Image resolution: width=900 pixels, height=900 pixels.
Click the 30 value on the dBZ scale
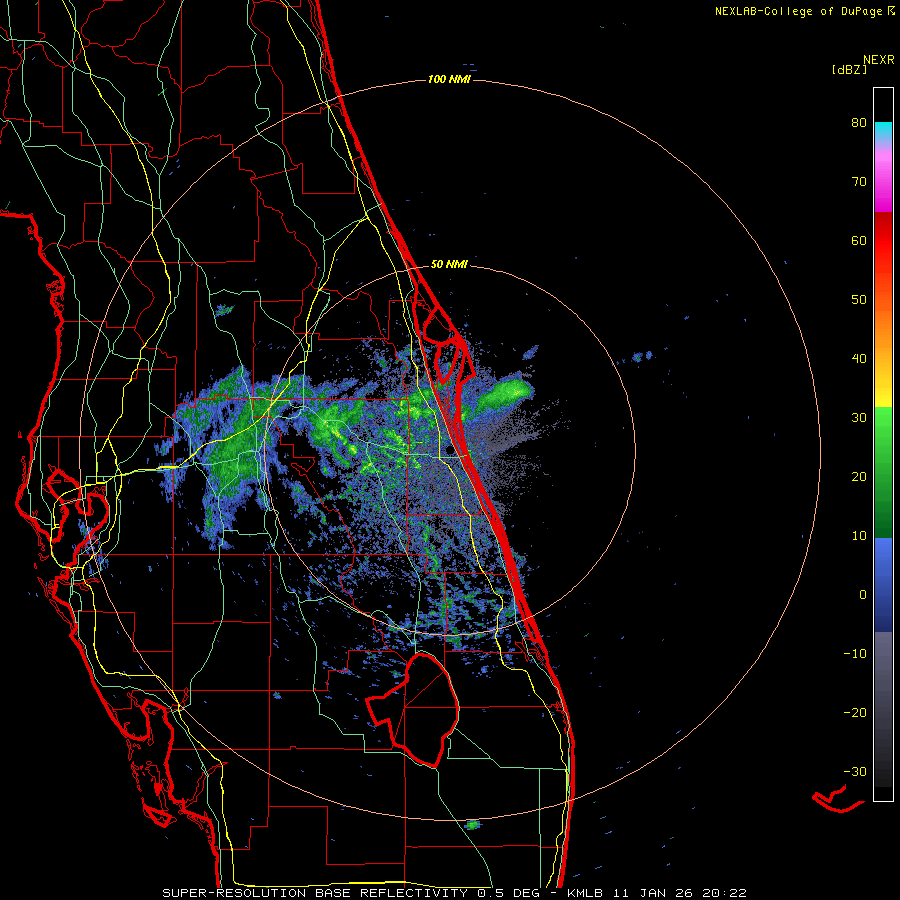pos(859,418)
